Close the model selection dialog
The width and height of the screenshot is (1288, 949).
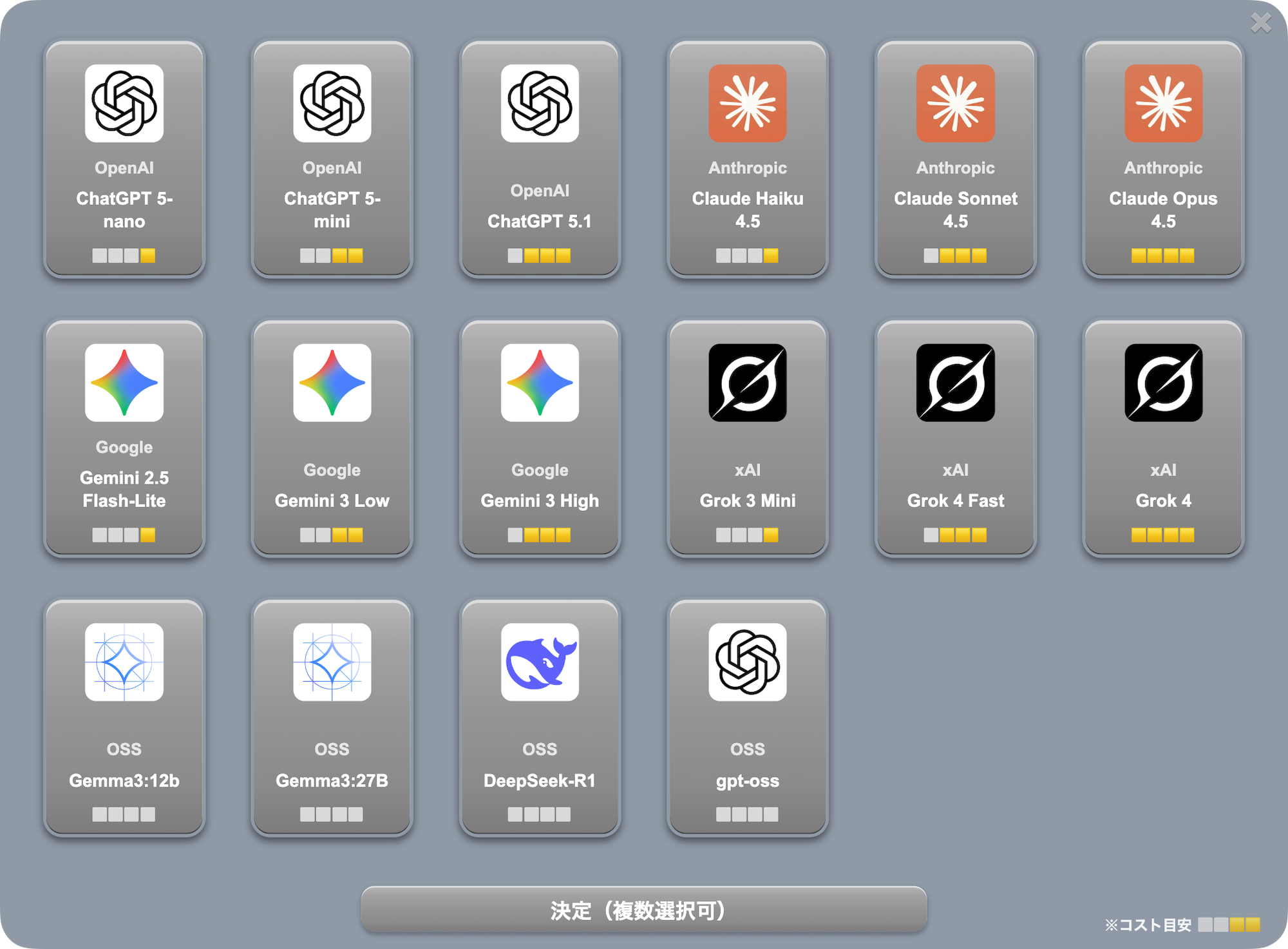[x=1260, y=23]
